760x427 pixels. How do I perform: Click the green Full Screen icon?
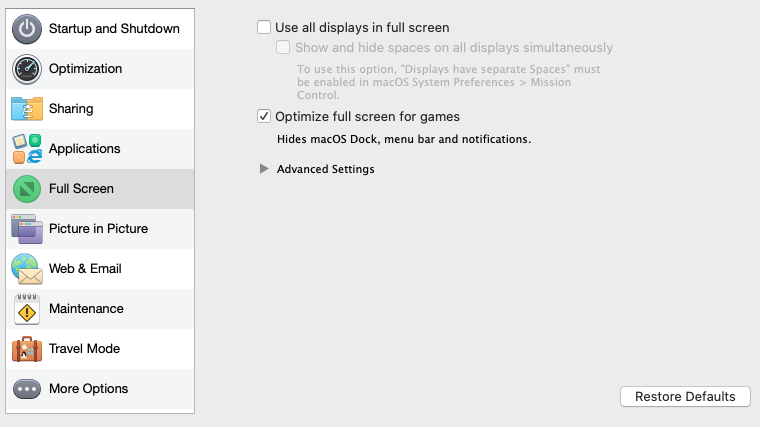(x=27, y=189)
